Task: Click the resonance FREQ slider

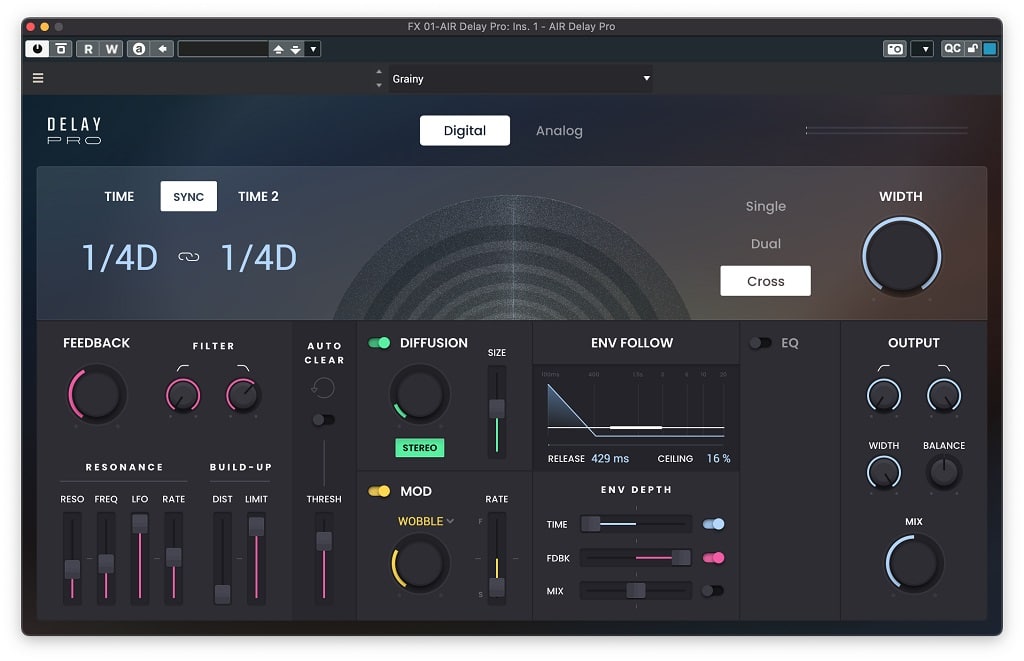Action: [x=106, y=558]
